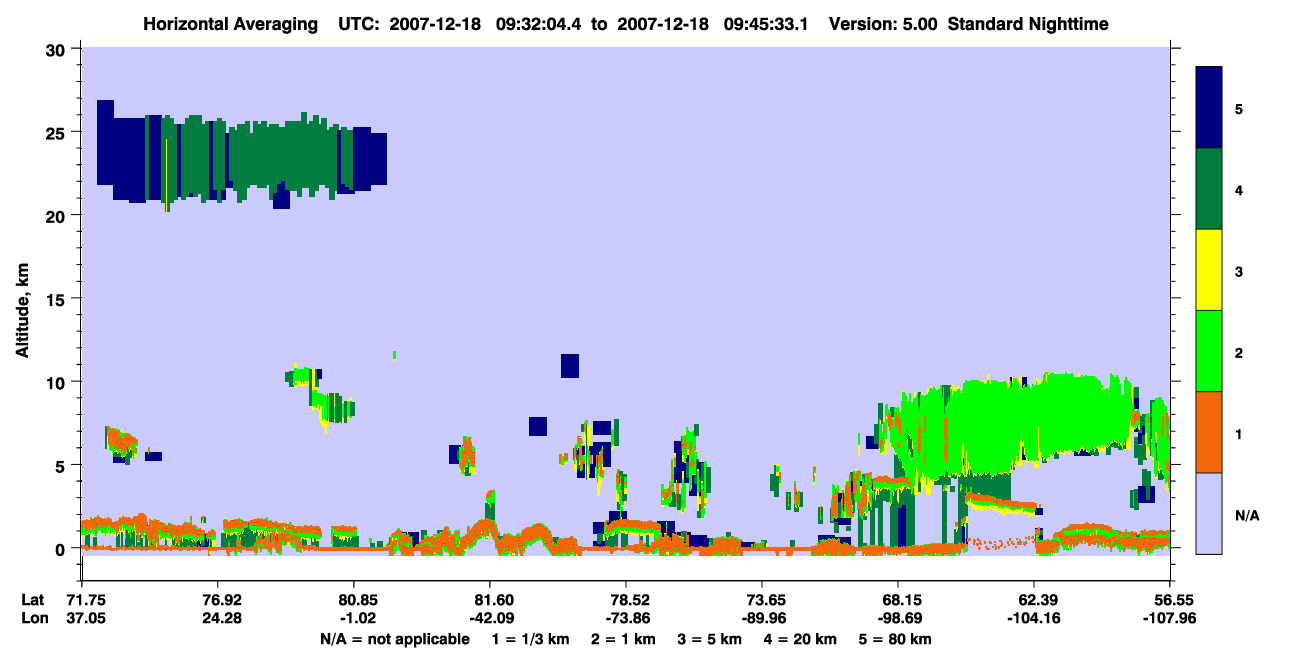Click the latitude value '62.39'
Screen dimensions: 1300x667
coord(1034,600)
